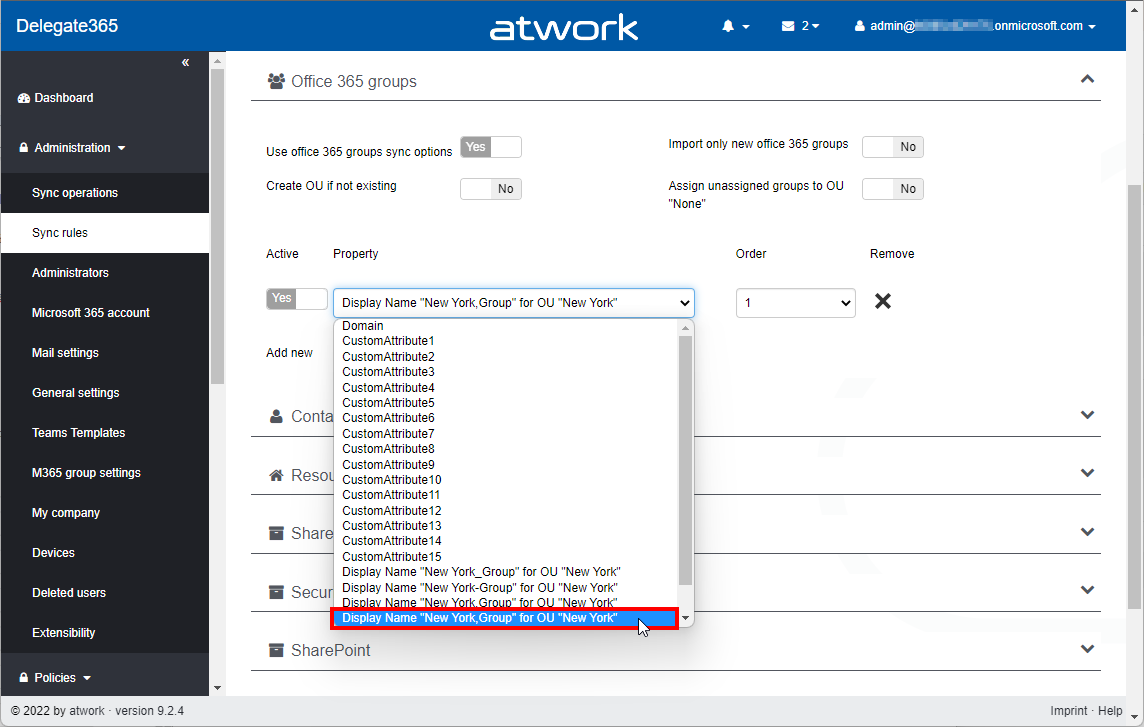
Task: Collapse sidebar with double-arrow icon
Action: coord(185,63)
